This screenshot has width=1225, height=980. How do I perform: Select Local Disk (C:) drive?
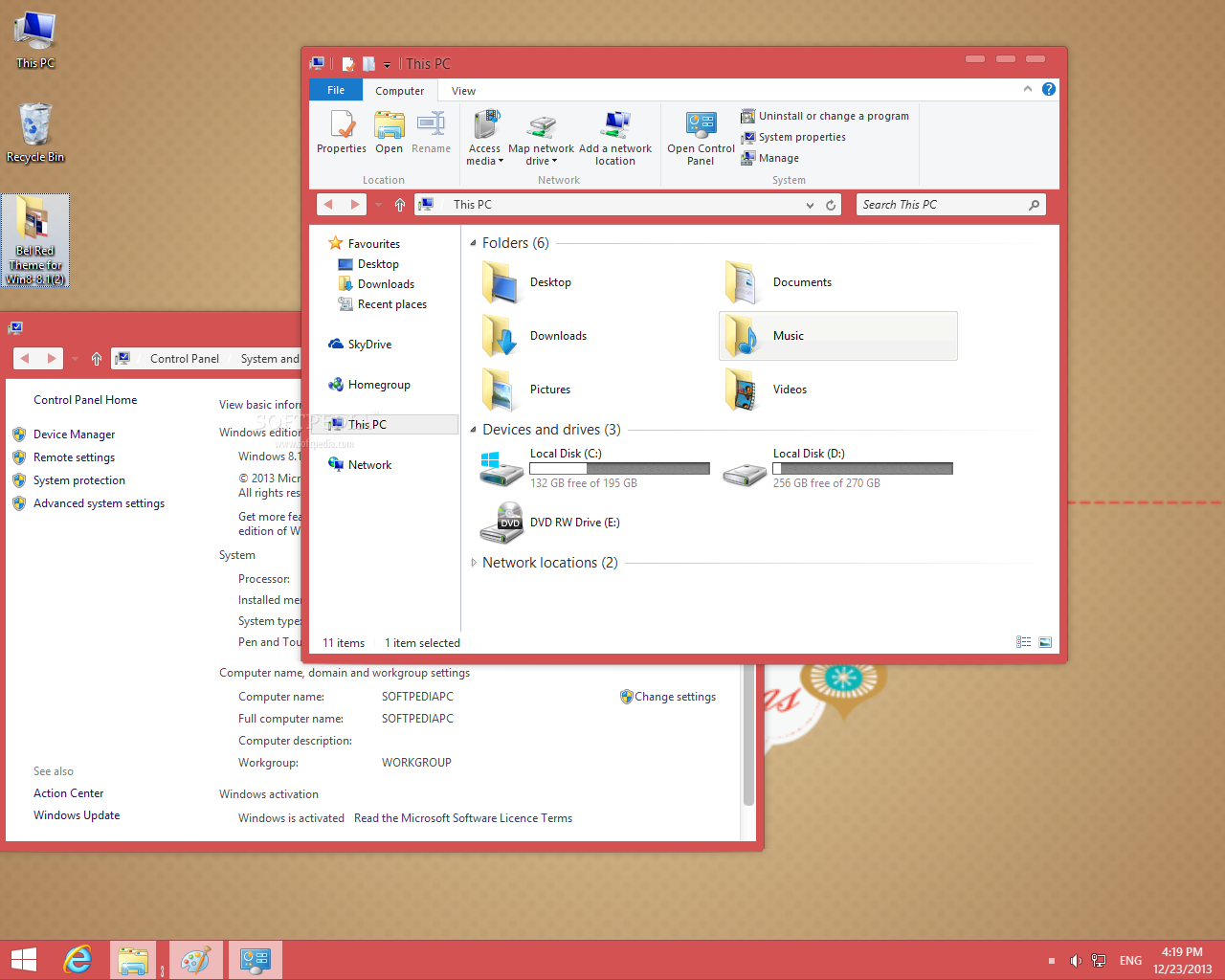coord(594,468)
